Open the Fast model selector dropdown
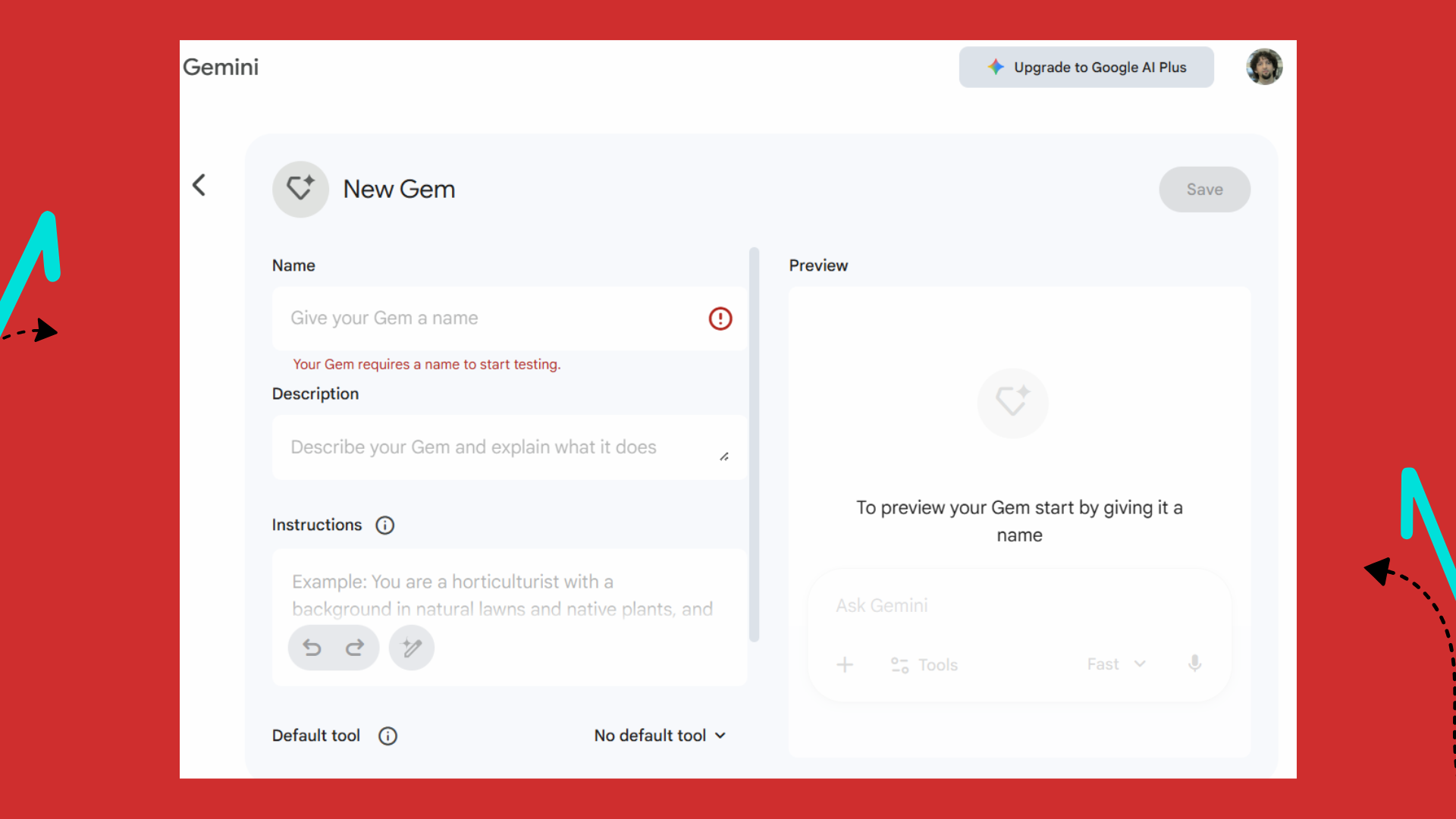1456x819 pixels. tap(1116, 664)
